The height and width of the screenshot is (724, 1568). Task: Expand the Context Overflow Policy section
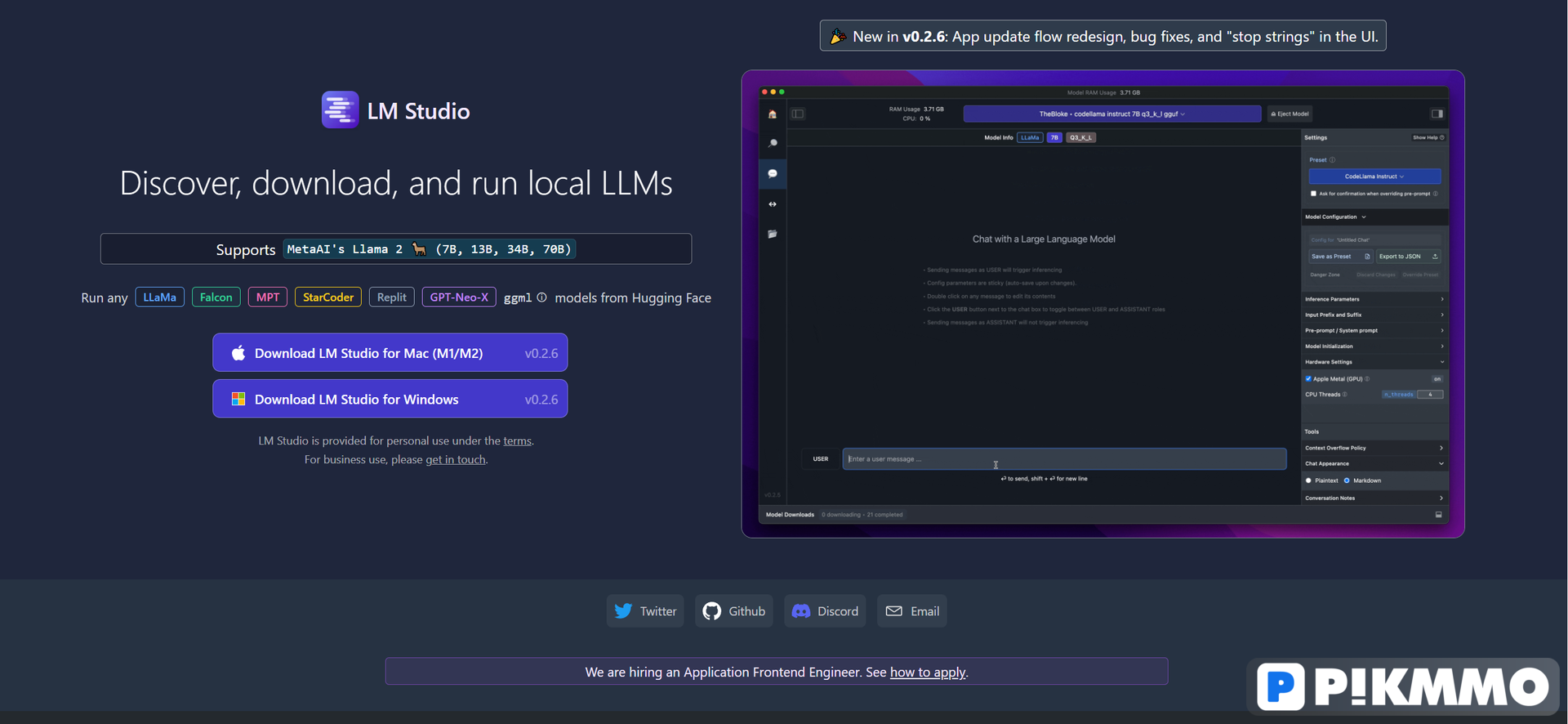(x=1374, y=448)
